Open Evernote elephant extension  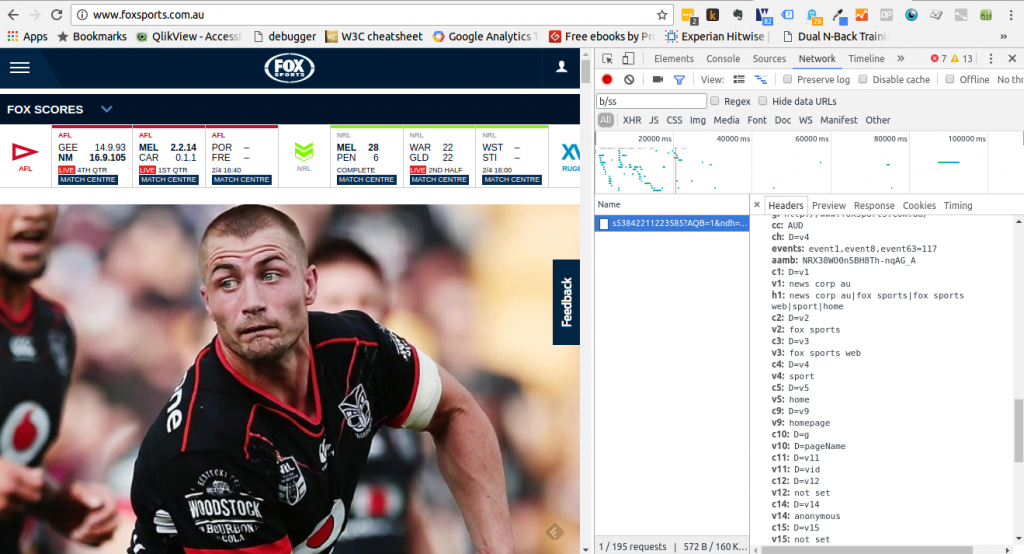point(737,14)
